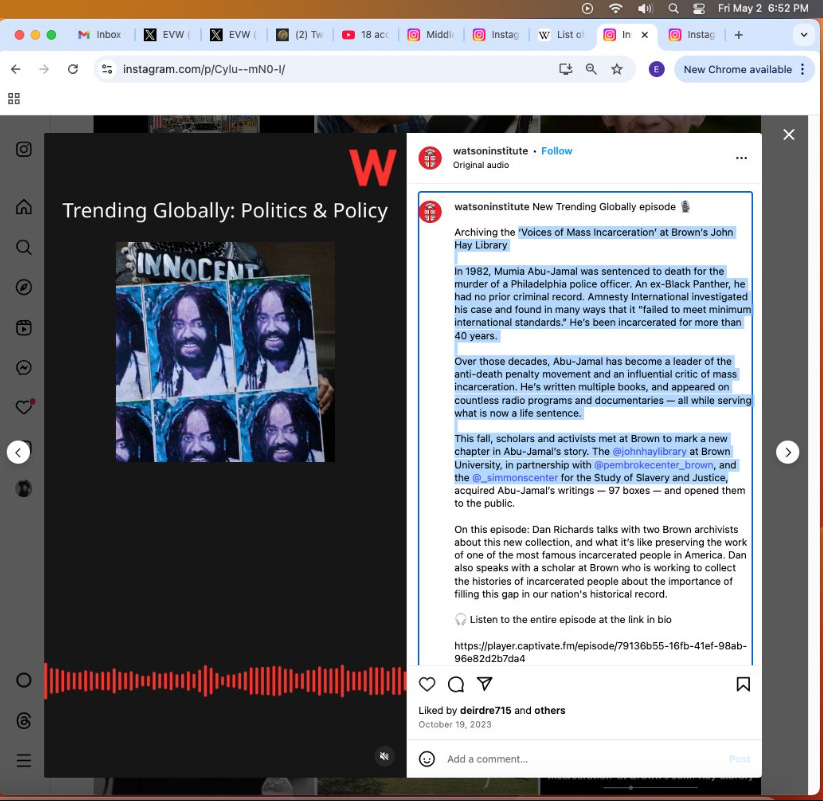Click the Post comment button
This screenshot has height=801, width=823.
740,759
